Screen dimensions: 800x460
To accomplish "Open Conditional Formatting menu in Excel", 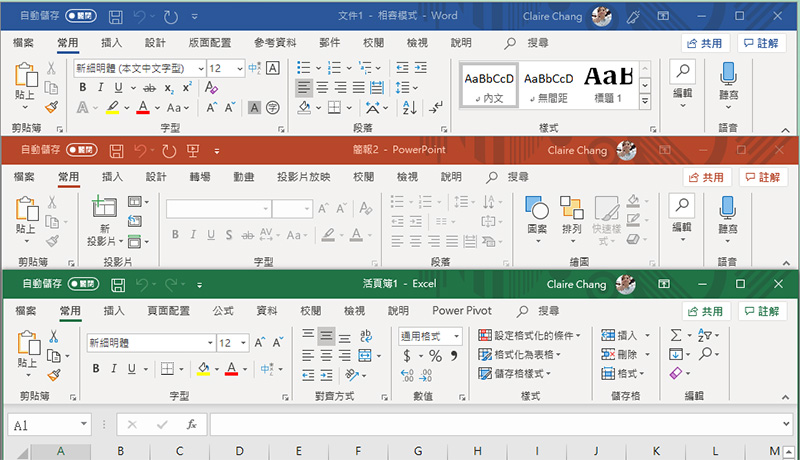I will pyautogui.click(x=529, y=336).
